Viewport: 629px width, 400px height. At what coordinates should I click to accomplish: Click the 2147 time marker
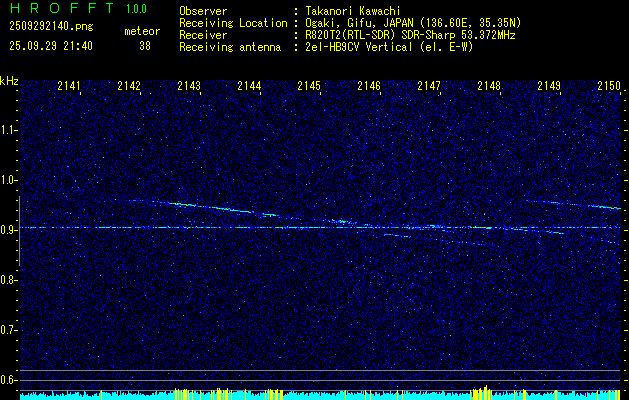(x=429, y=86)
